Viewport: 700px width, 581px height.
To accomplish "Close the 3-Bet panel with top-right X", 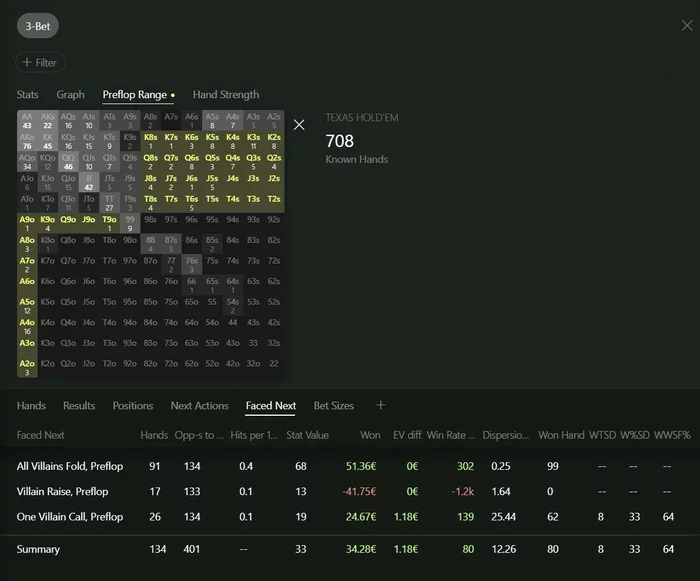I will pos(687,25).
